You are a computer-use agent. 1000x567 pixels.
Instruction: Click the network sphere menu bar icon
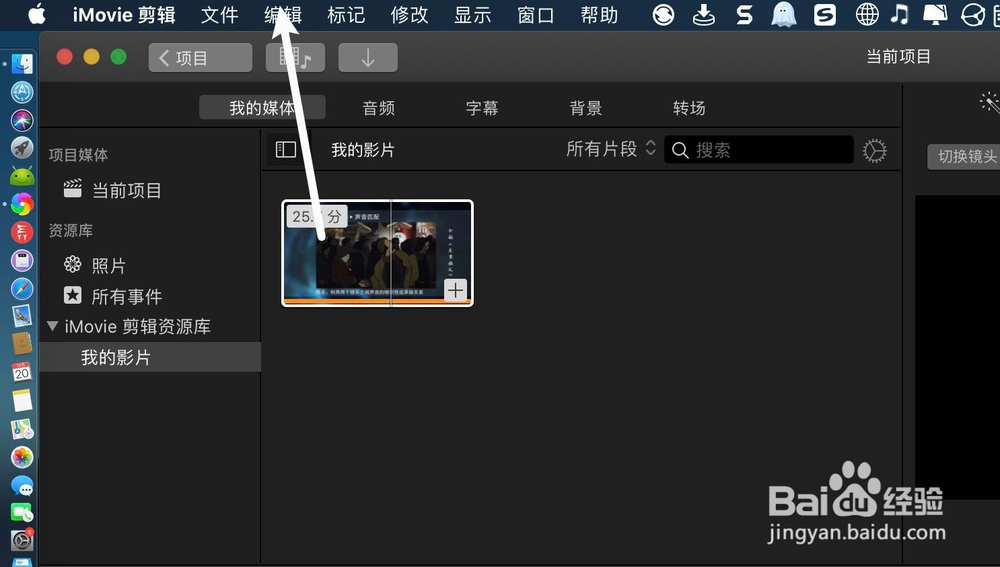click(x=973, y=14)
